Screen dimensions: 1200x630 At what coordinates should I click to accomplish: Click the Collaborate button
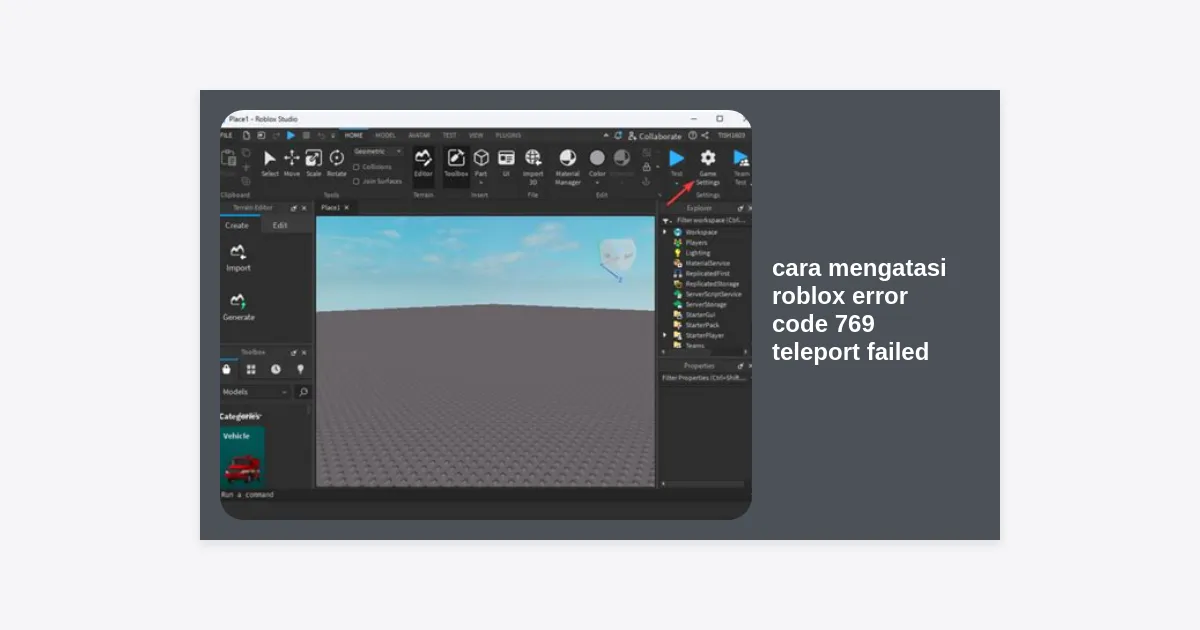click(654, 136)
